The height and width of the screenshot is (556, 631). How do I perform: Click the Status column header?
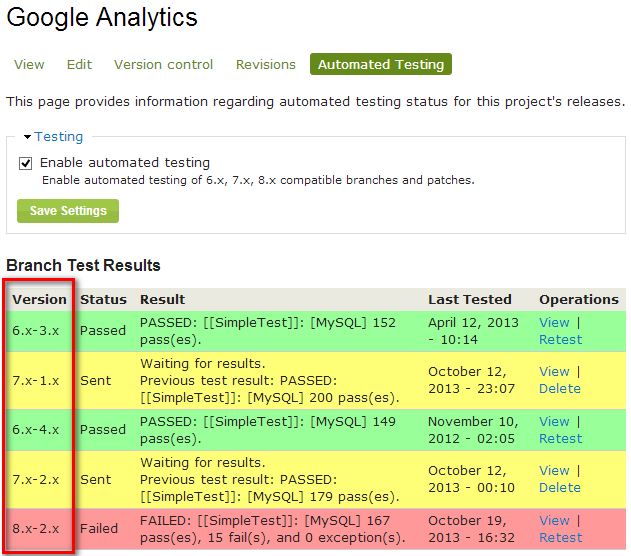pos(103,299)
